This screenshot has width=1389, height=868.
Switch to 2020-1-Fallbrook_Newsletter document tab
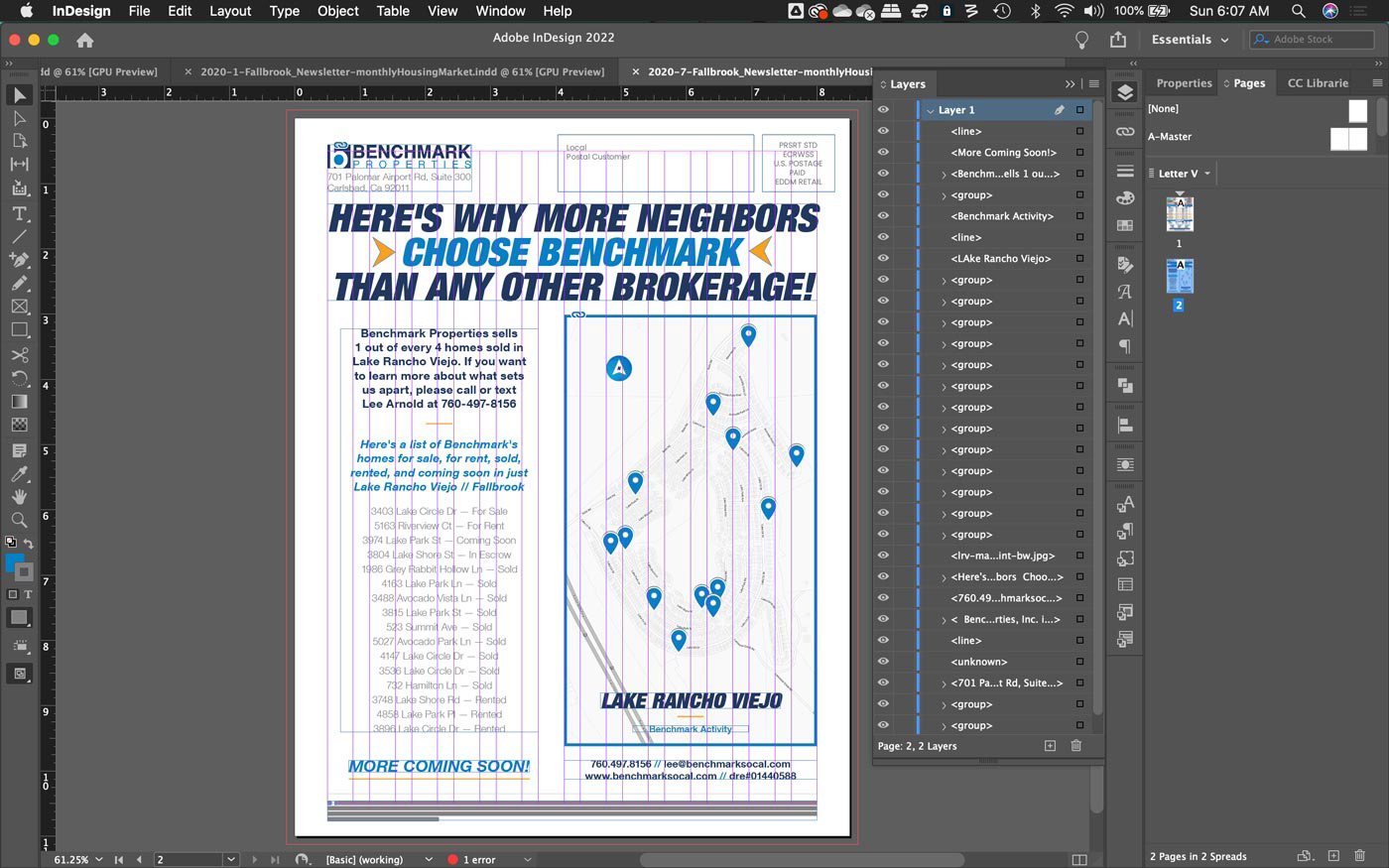[403, 71]
